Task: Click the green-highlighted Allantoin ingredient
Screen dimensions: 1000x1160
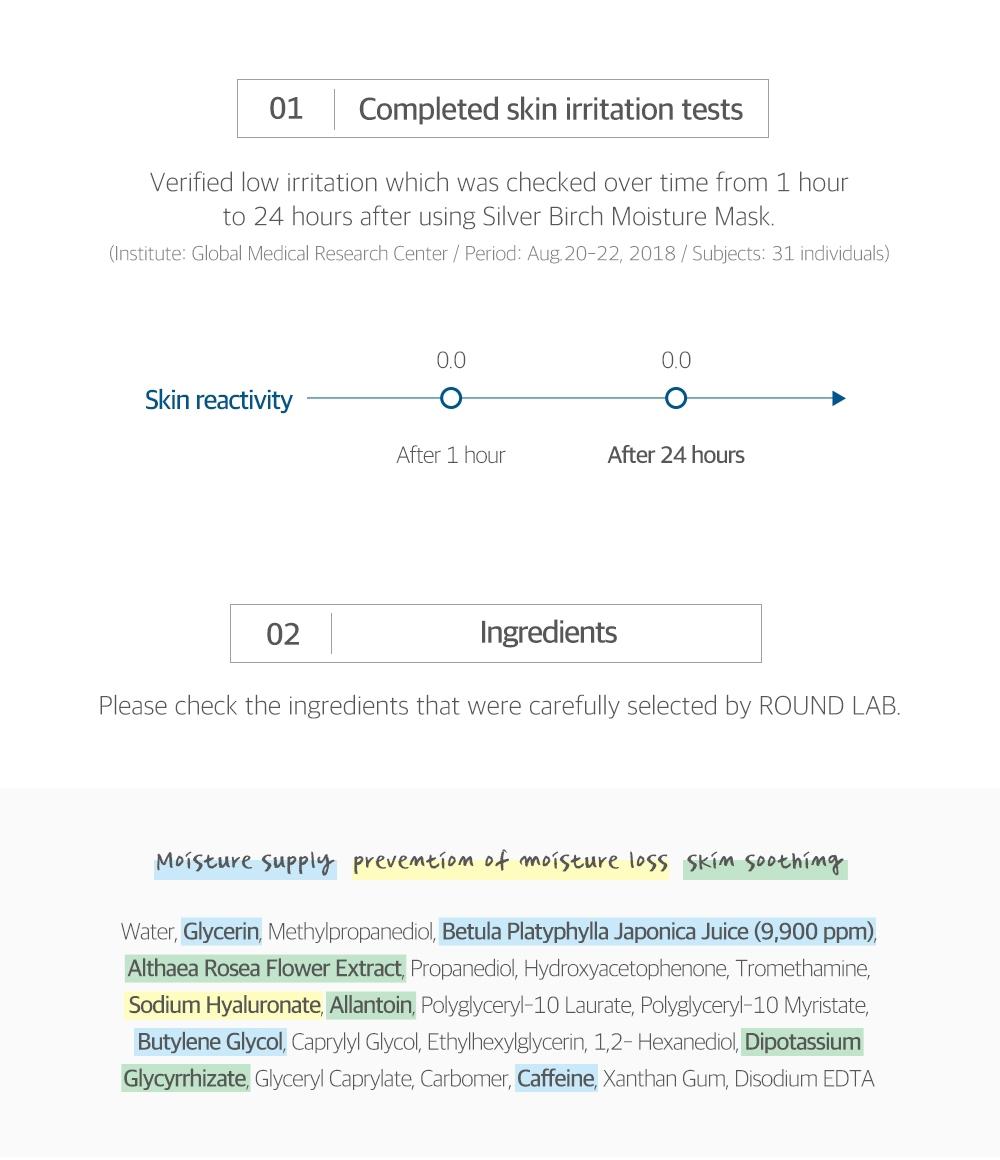Action: [371, 1005]
